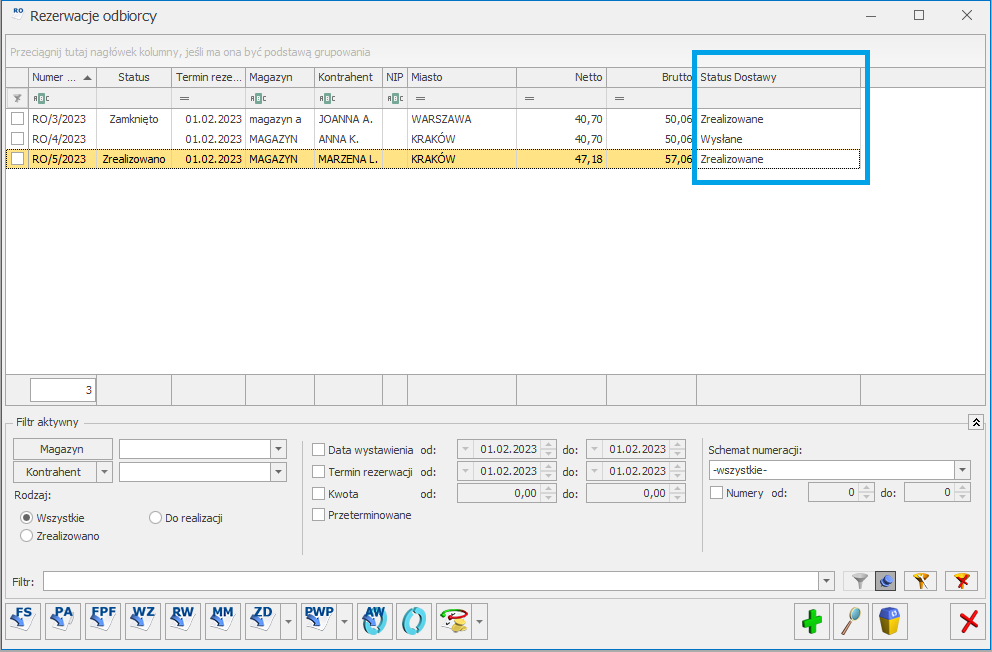Screen dimensions: 992x652
Task: Click into the Filtr text field
Action: point(431,581)
